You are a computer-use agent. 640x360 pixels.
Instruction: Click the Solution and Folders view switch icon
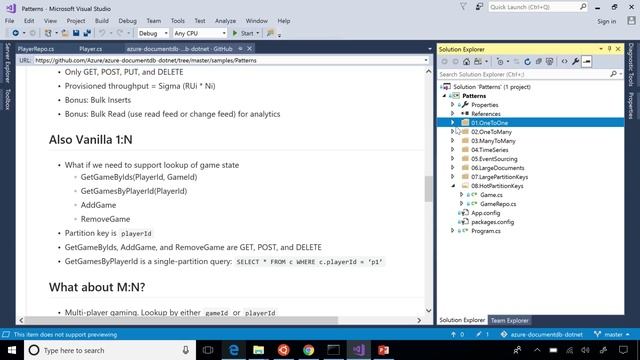pyautogui.click(x=478, y=62)
